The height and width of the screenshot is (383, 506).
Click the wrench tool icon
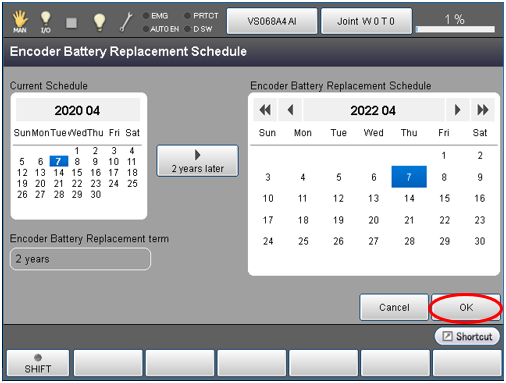point(126,22)
